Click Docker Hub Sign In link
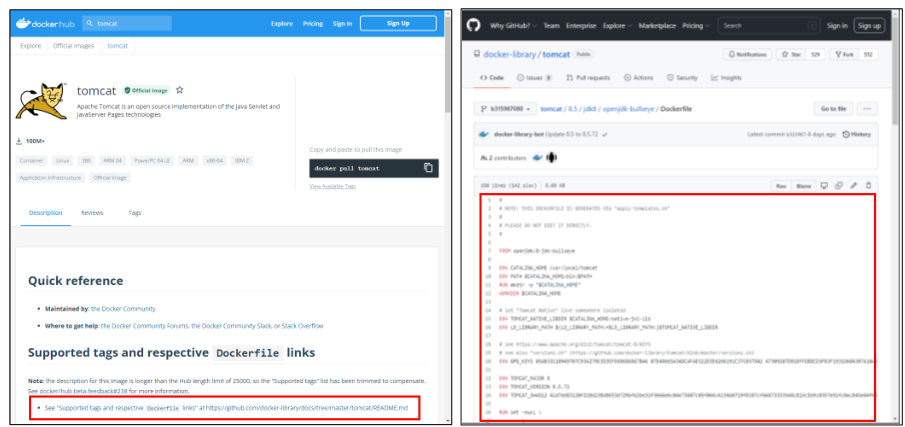Viewport: 905px width, 427px height. [342, 24]
